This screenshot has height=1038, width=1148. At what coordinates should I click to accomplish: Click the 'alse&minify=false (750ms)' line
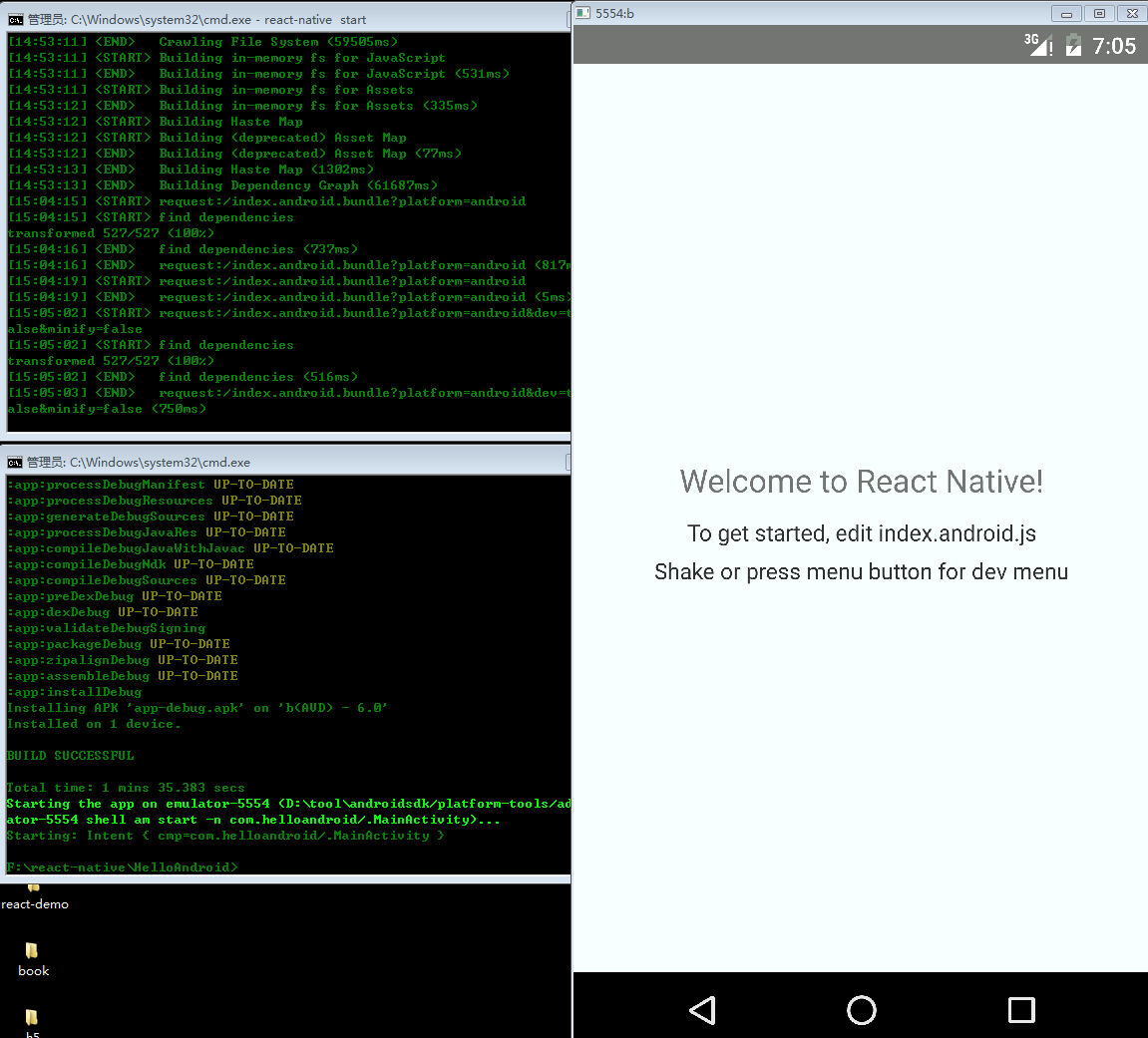(107, 409)
